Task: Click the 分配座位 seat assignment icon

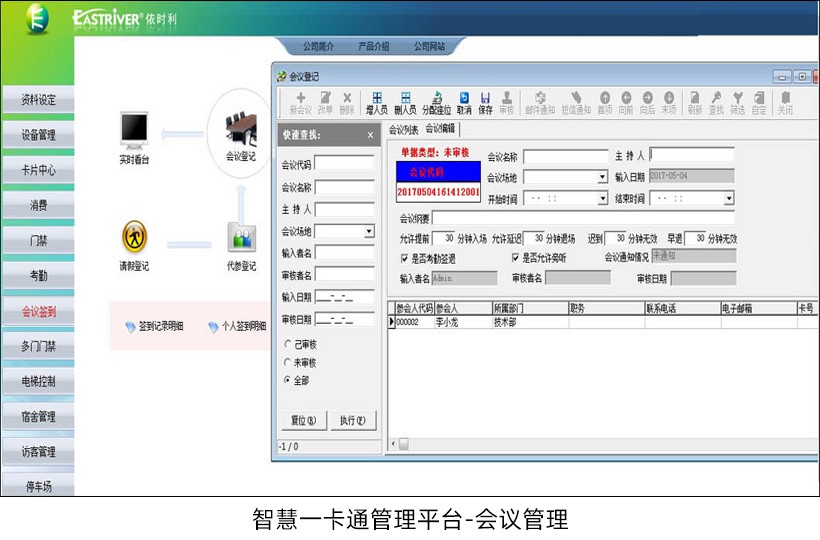Action: click(x=435, y=103)
